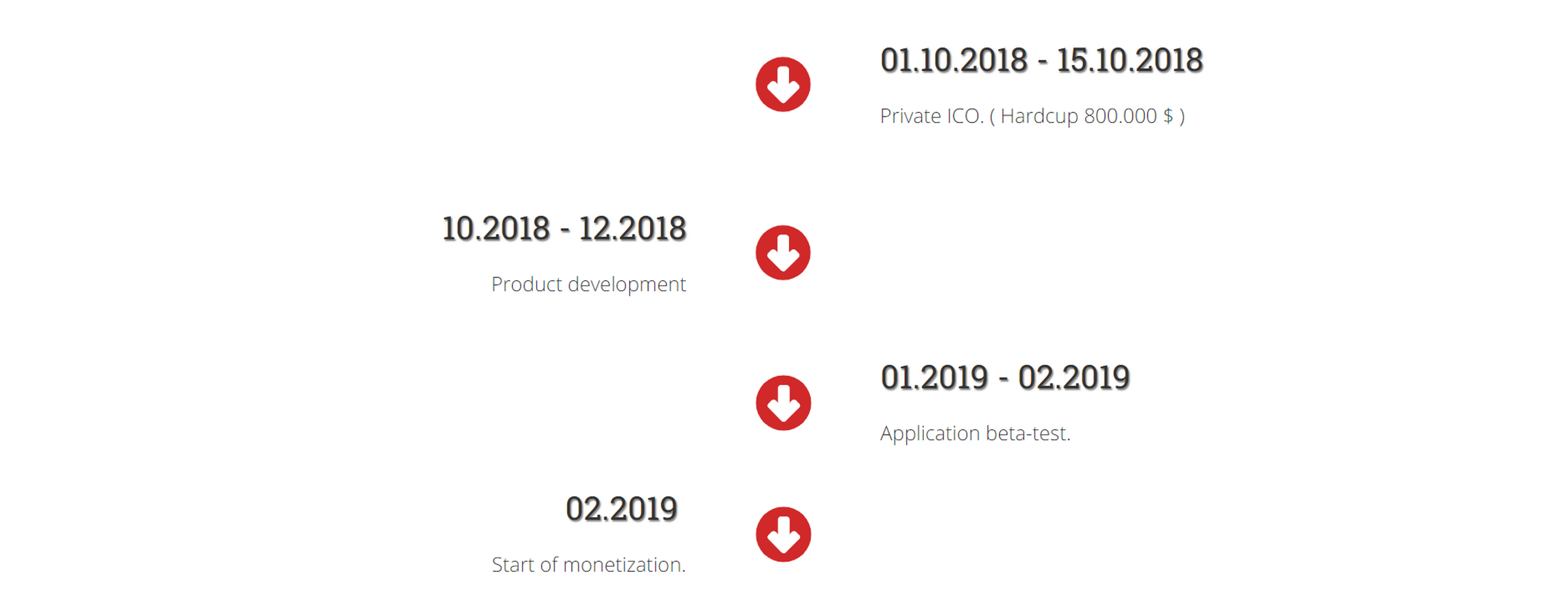This screenshot has height=605, width=1568.
Task: Click the Private ICO description text
Action: click(1032, 116)
